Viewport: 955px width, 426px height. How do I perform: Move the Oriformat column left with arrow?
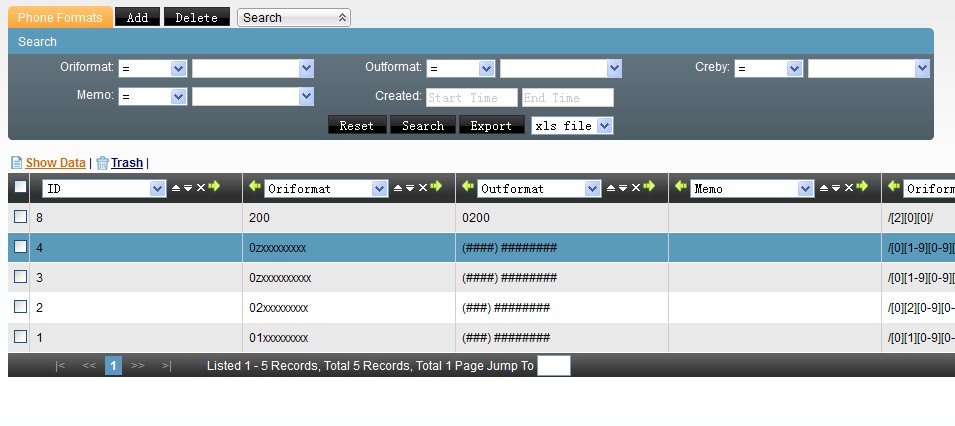(255, 188)
